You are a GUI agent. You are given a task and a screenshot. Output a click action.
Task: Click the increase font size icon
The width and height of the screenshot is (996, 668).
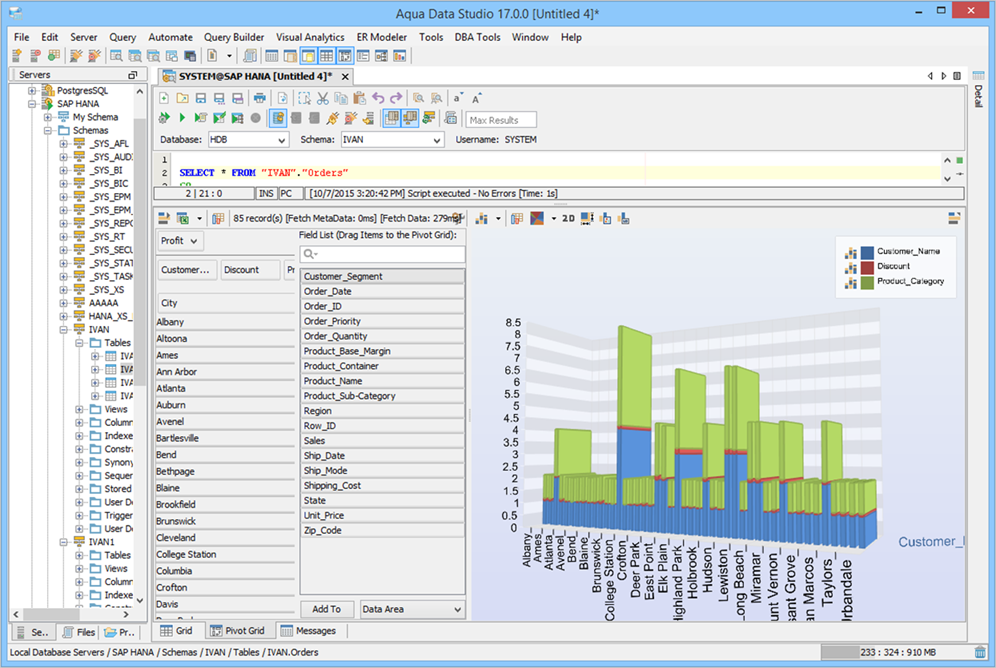(x=476, y=98)
